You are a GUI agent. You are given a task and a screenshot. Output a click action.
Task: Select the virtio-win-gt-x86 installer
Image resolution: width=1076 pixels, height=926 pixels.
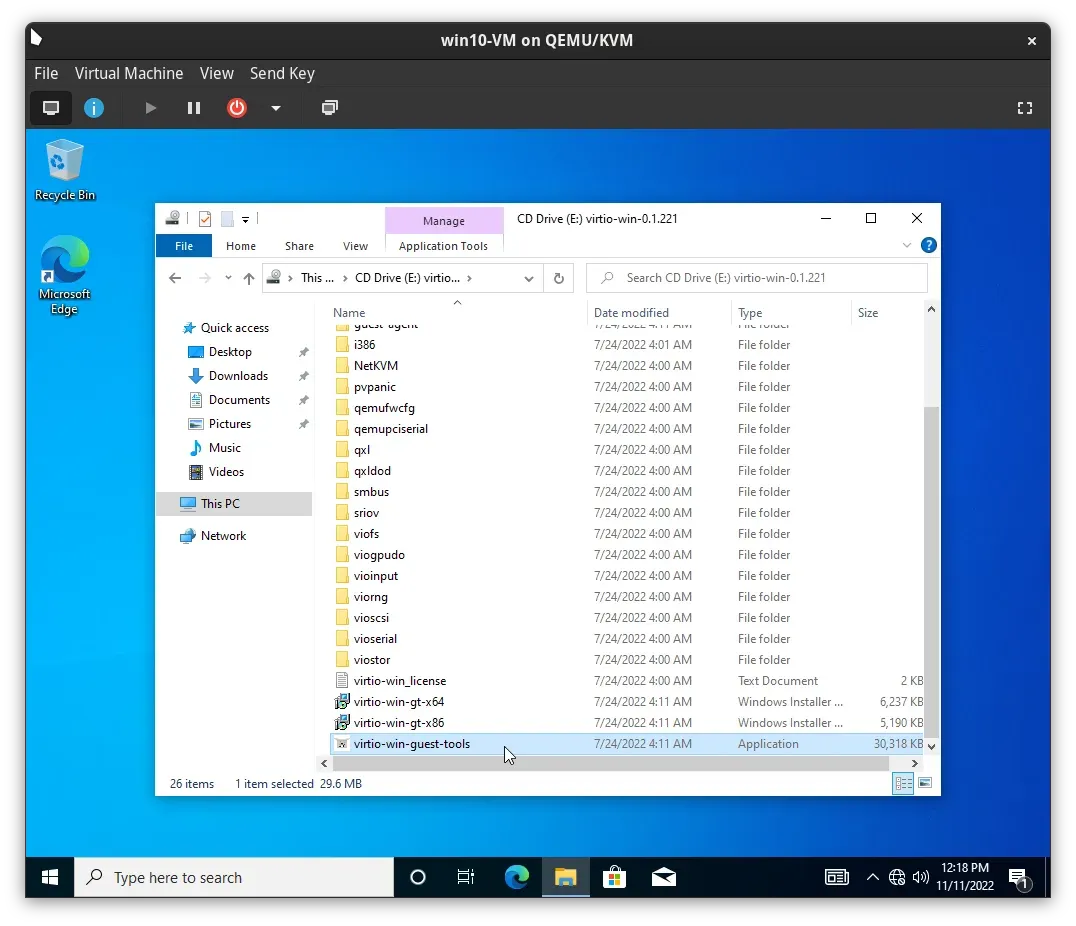[x=627, y=722]
